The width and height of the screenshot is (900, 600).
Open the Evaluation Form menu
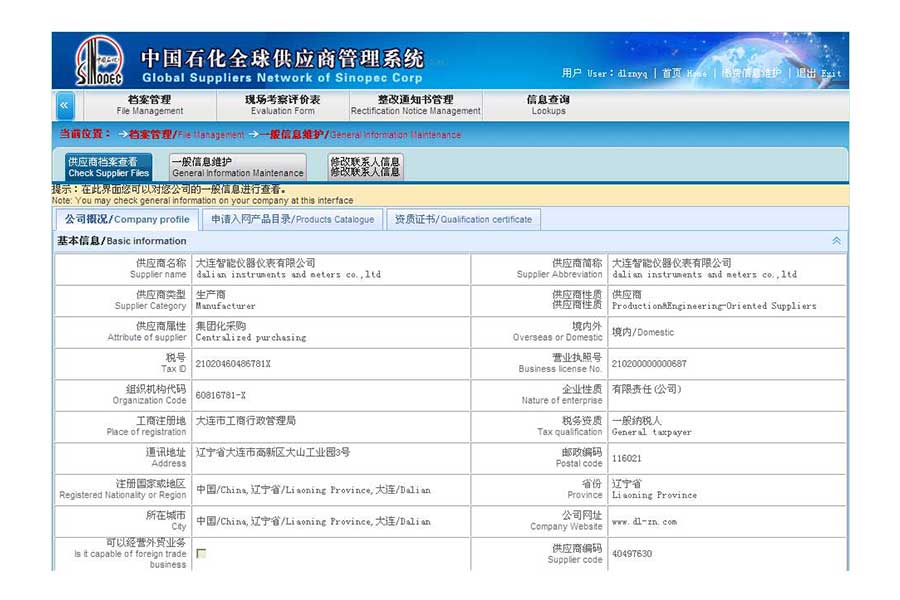click(x=283, y=105)
